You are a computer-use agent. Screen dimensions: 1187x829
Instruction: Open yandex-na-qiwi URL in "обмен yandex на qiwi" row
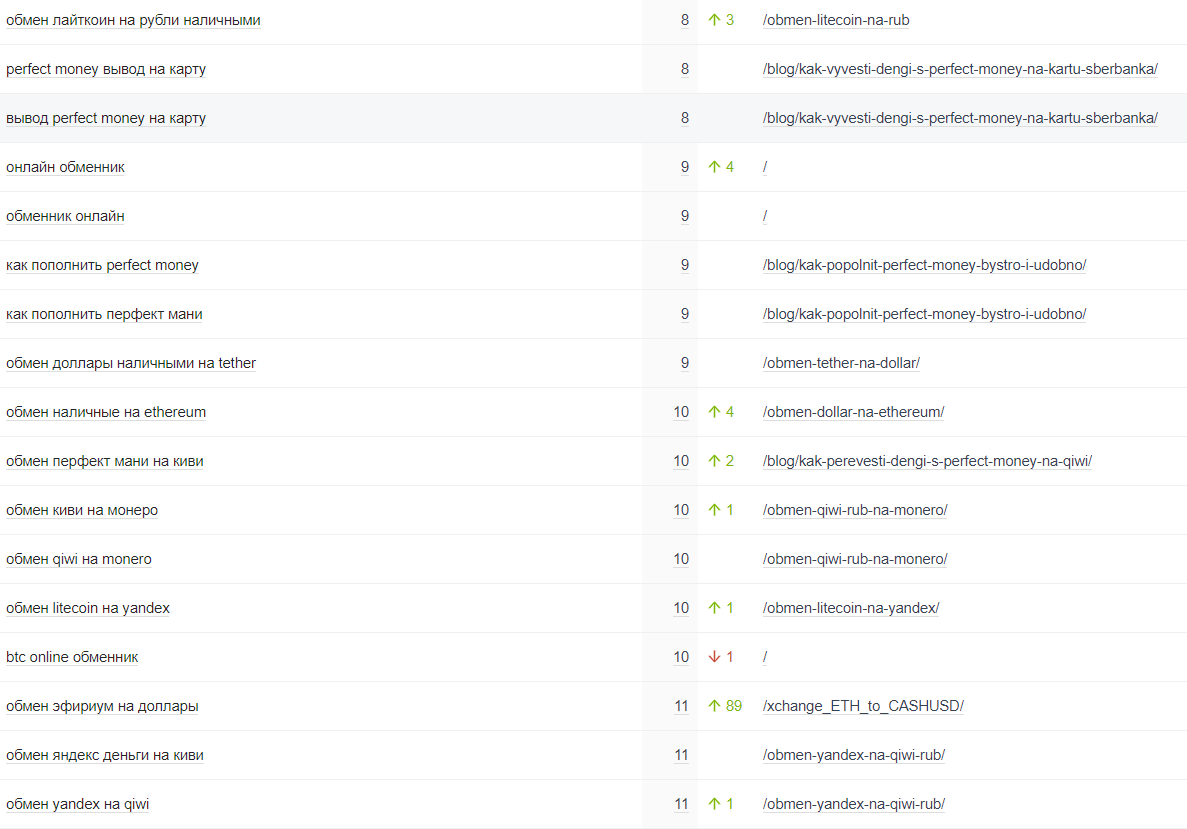click(854, 804)
